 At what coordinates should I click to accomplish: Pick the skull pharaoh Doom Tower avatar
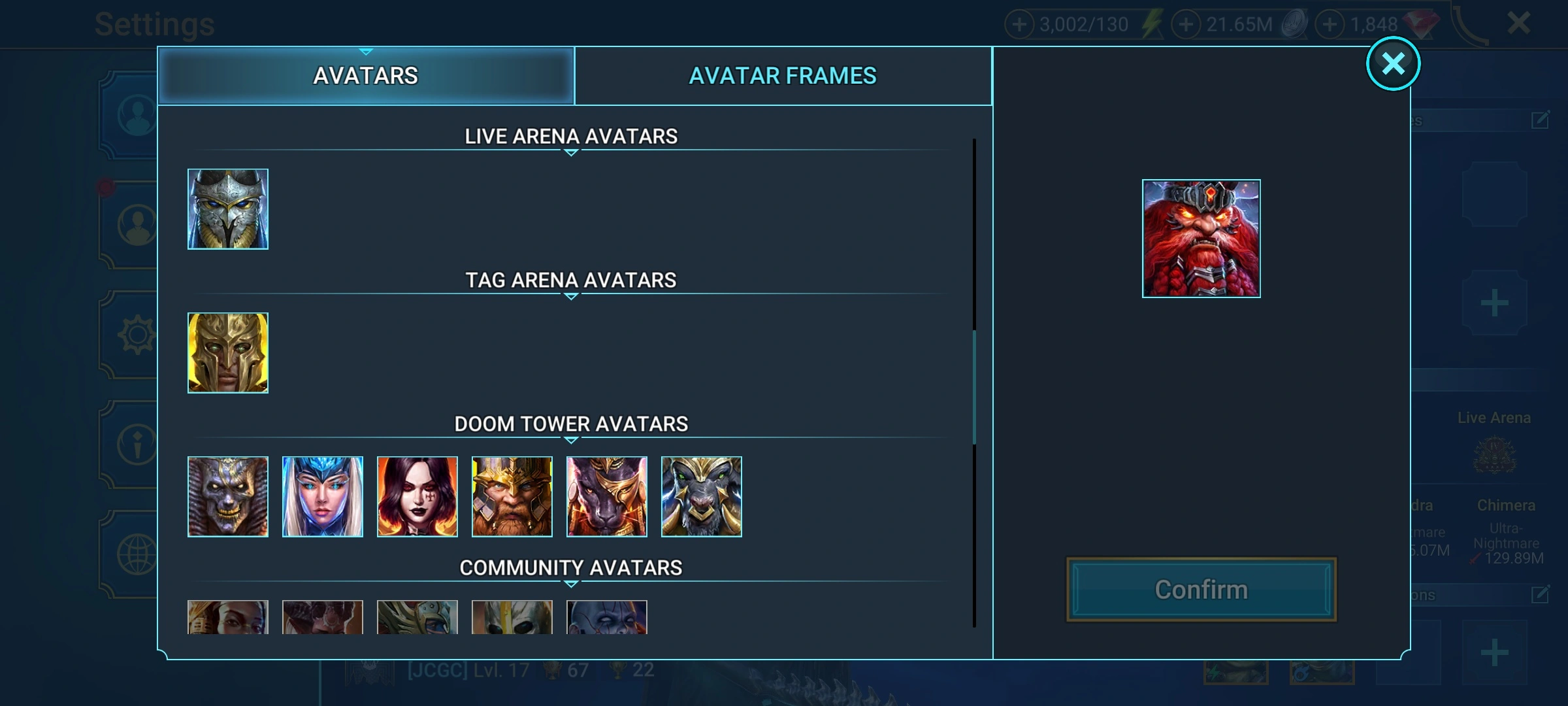(x=227, y=497)
